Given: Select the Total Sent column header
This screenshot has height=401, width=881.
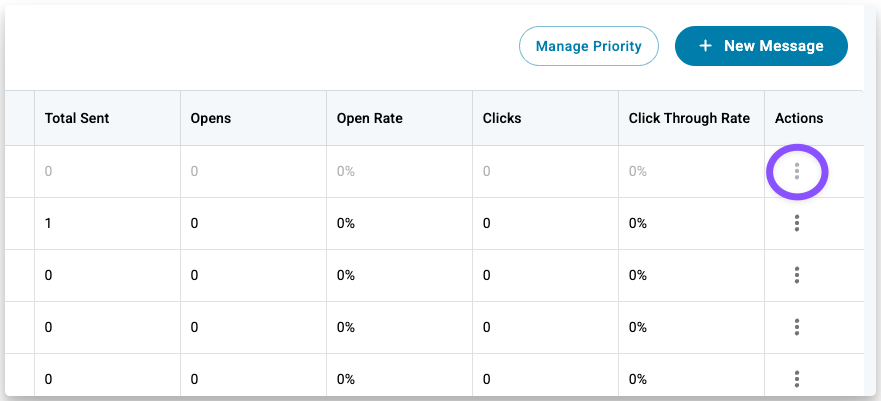Looking at the screenshot, I should pyautogui.click(x=77, y=118).
